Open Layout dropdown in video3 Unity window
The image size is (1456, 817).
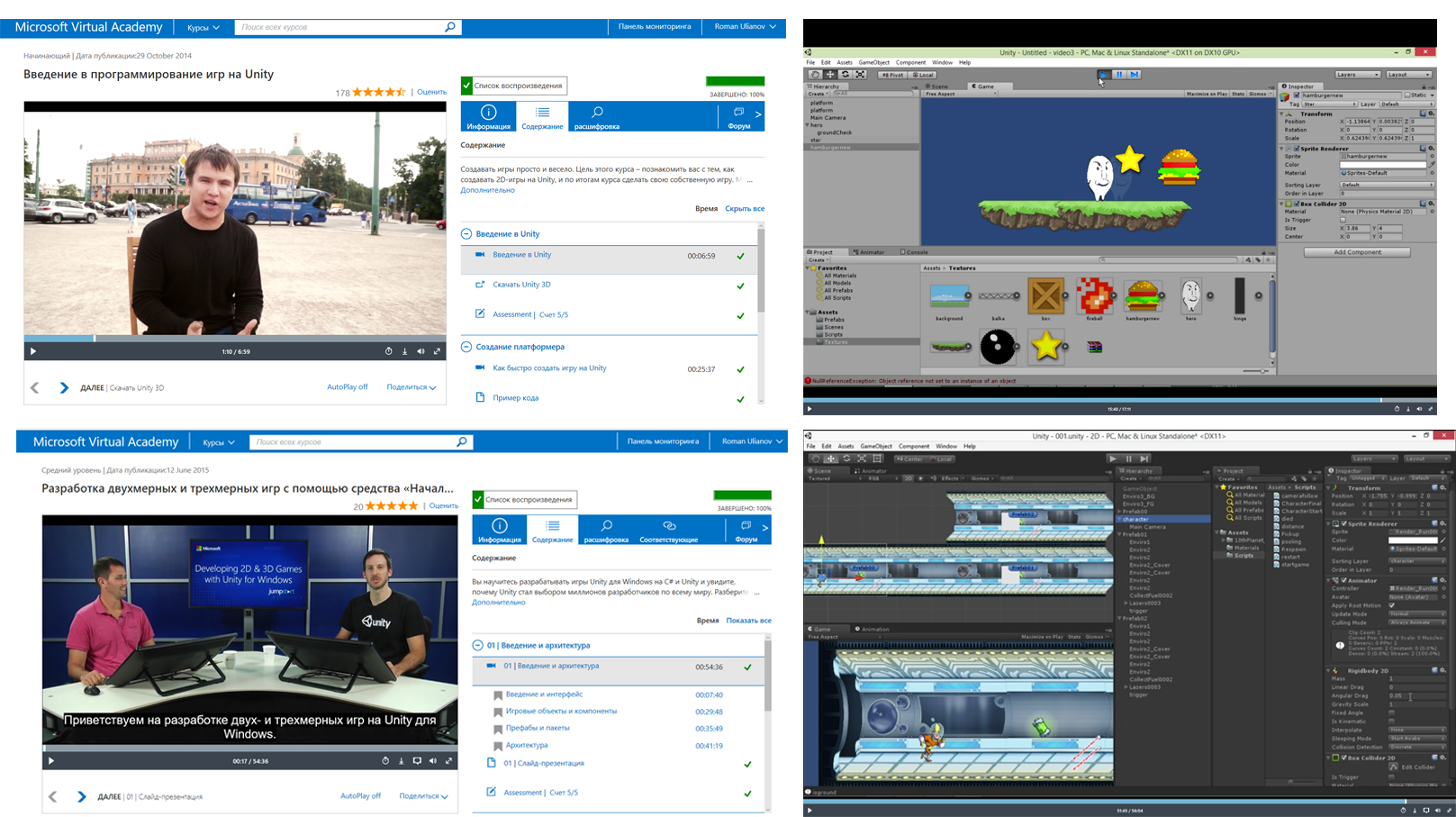tap(1408, 75)
